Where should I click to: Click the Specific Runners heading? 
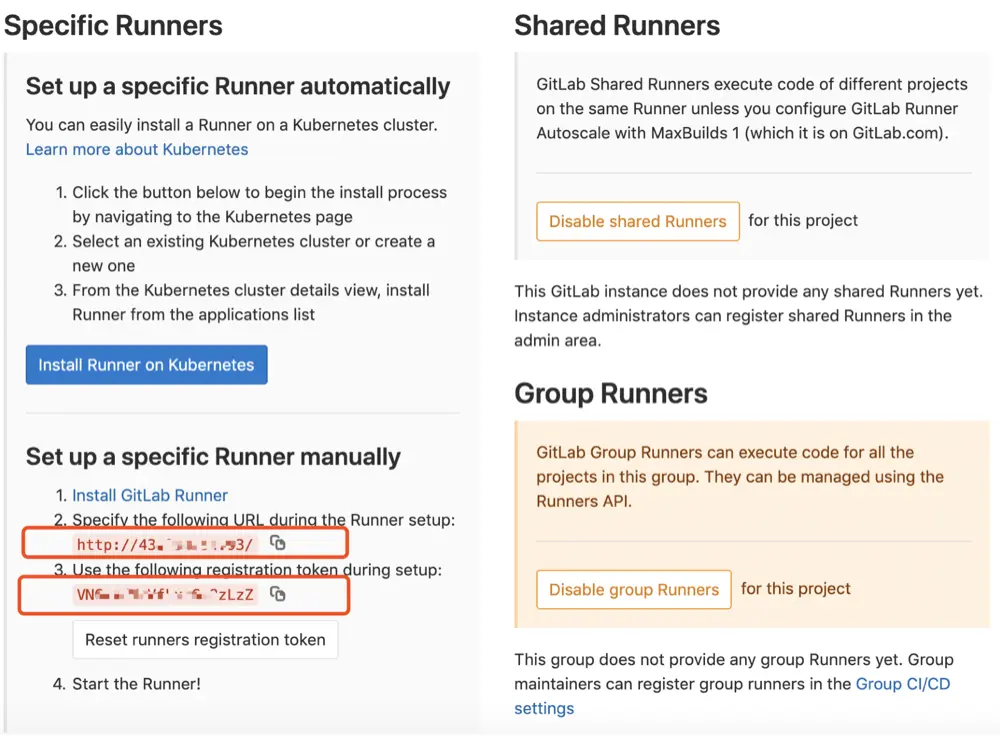tap(113, 26)
